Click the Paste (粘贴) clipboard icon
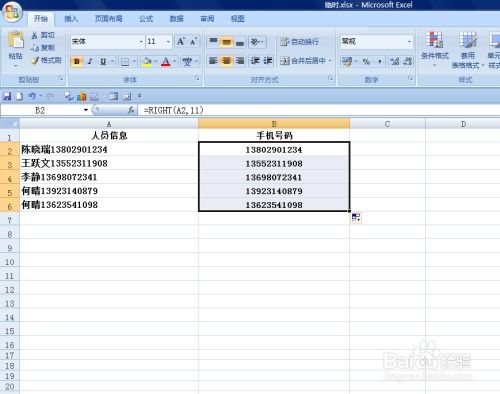This screenshot has width=500, height=394. tap(16, 41)
